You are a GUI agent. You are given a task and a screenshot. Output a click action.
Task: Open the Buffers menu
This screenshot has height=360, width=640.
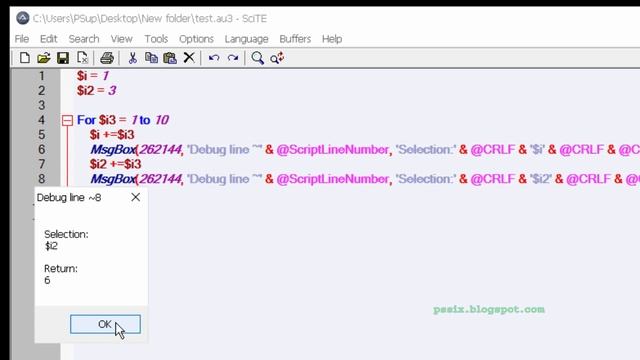[x=295, y=39]
